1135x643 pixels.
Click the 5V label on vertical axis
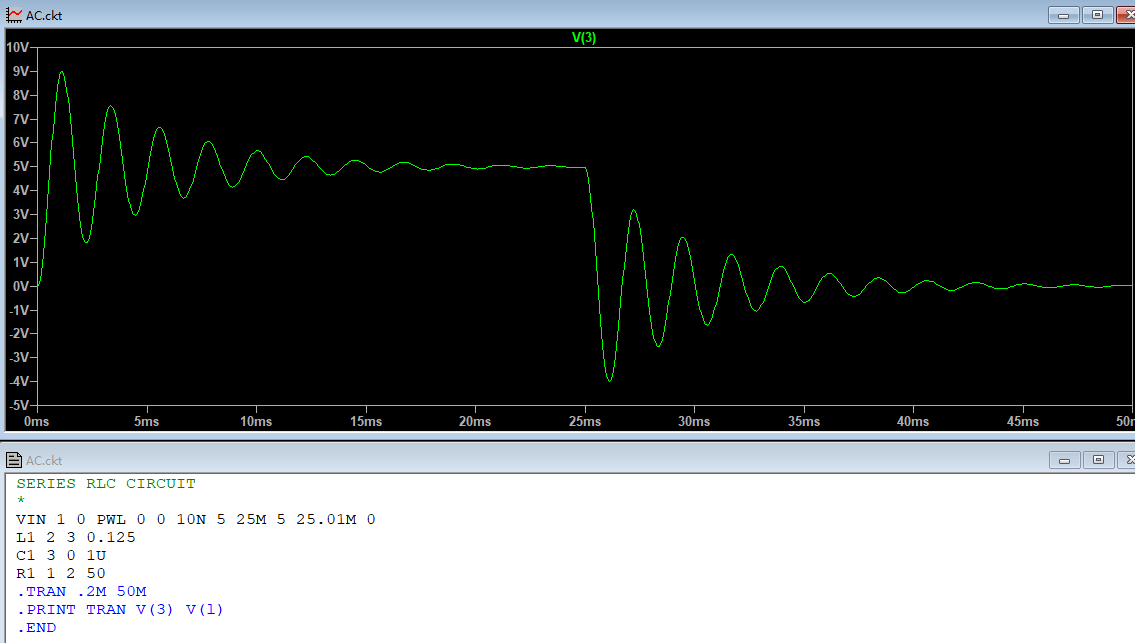(x=21, y=167)
